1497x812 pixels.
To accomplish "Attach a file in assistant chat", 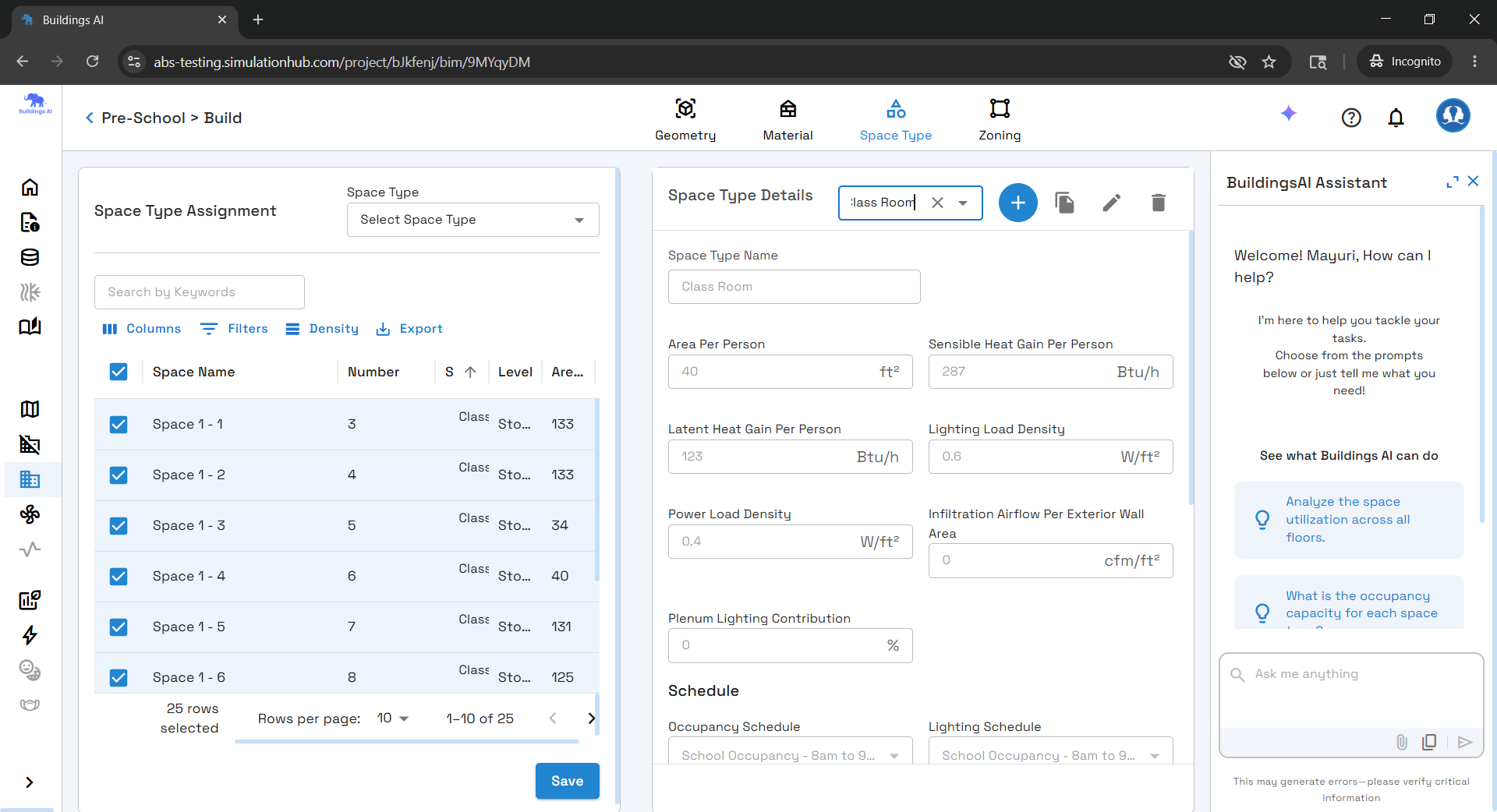I will coord(1402,742).
